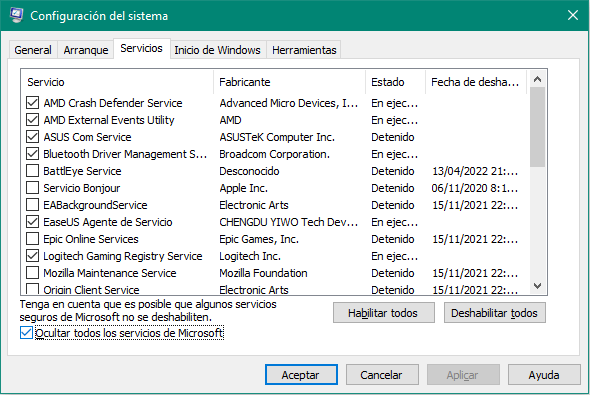Click the Cancelar button
This screenshot has width=590, height=395.
click(x=382, y=375)
